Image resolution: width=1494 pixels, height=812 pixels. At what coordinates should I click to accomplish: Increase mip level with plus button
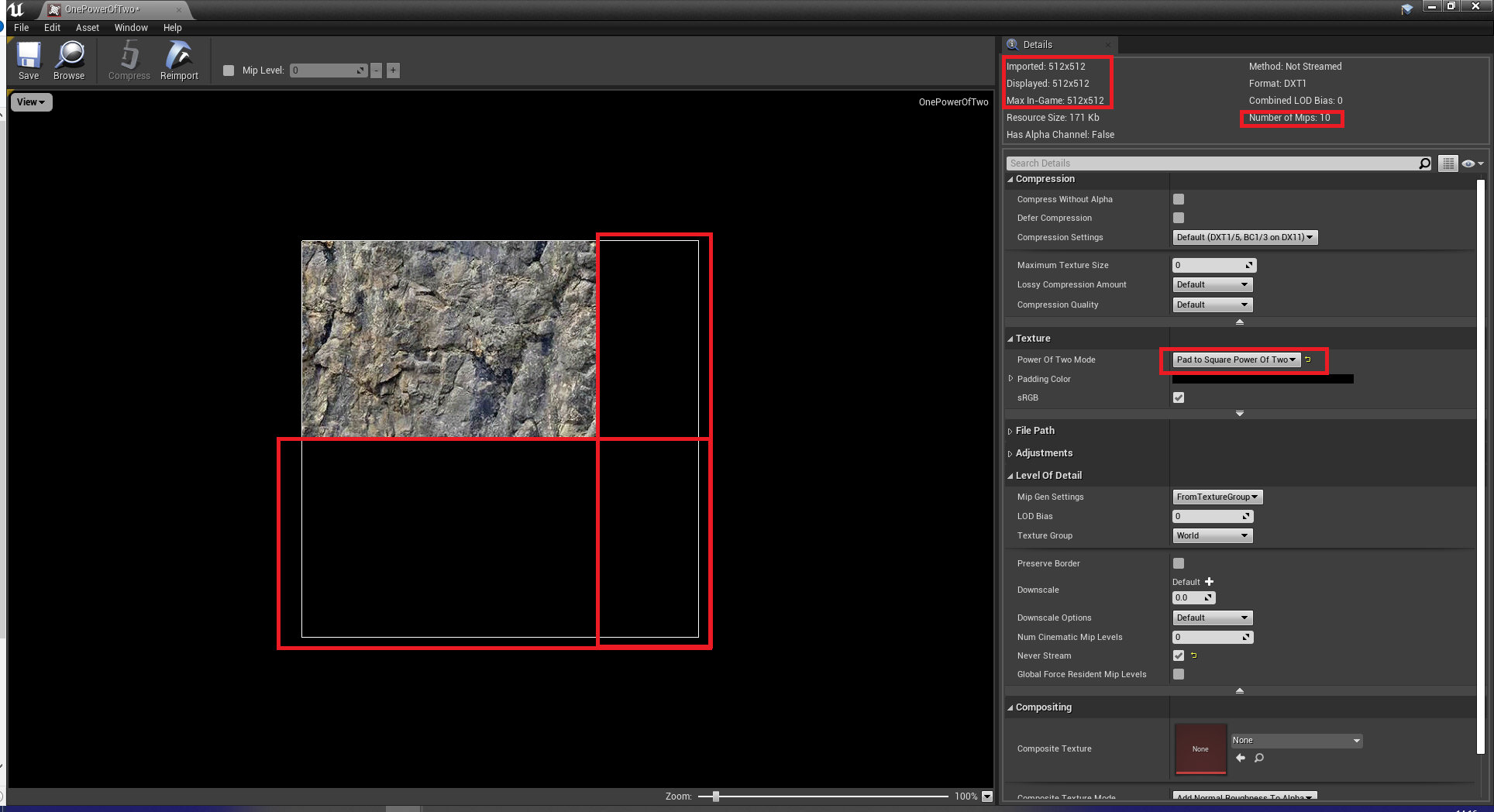[393, 71]
